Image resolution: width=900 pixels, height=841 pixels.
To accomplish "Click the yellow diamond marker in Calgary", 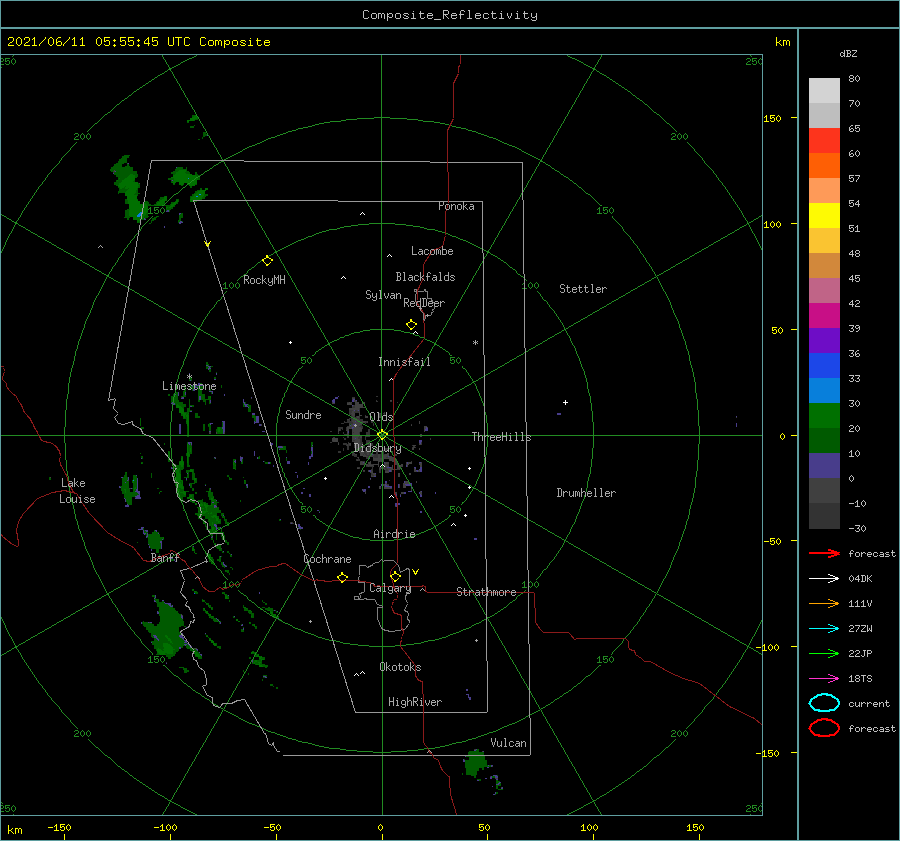I will (x=395, y=576).
